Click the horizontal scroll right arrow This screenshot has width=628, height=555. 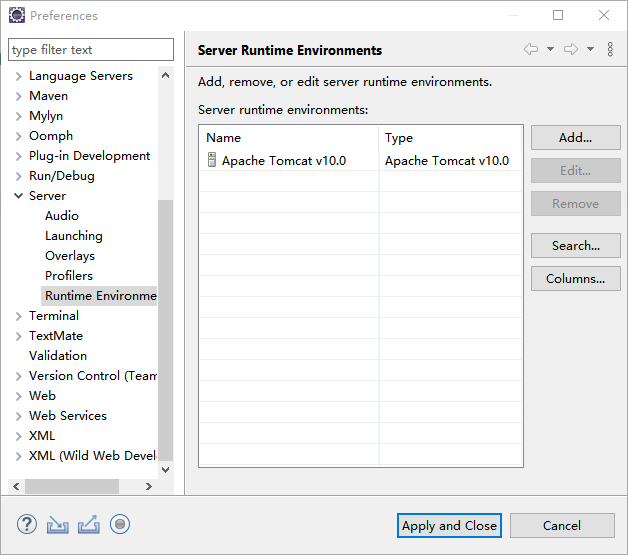tap(149, 487)
